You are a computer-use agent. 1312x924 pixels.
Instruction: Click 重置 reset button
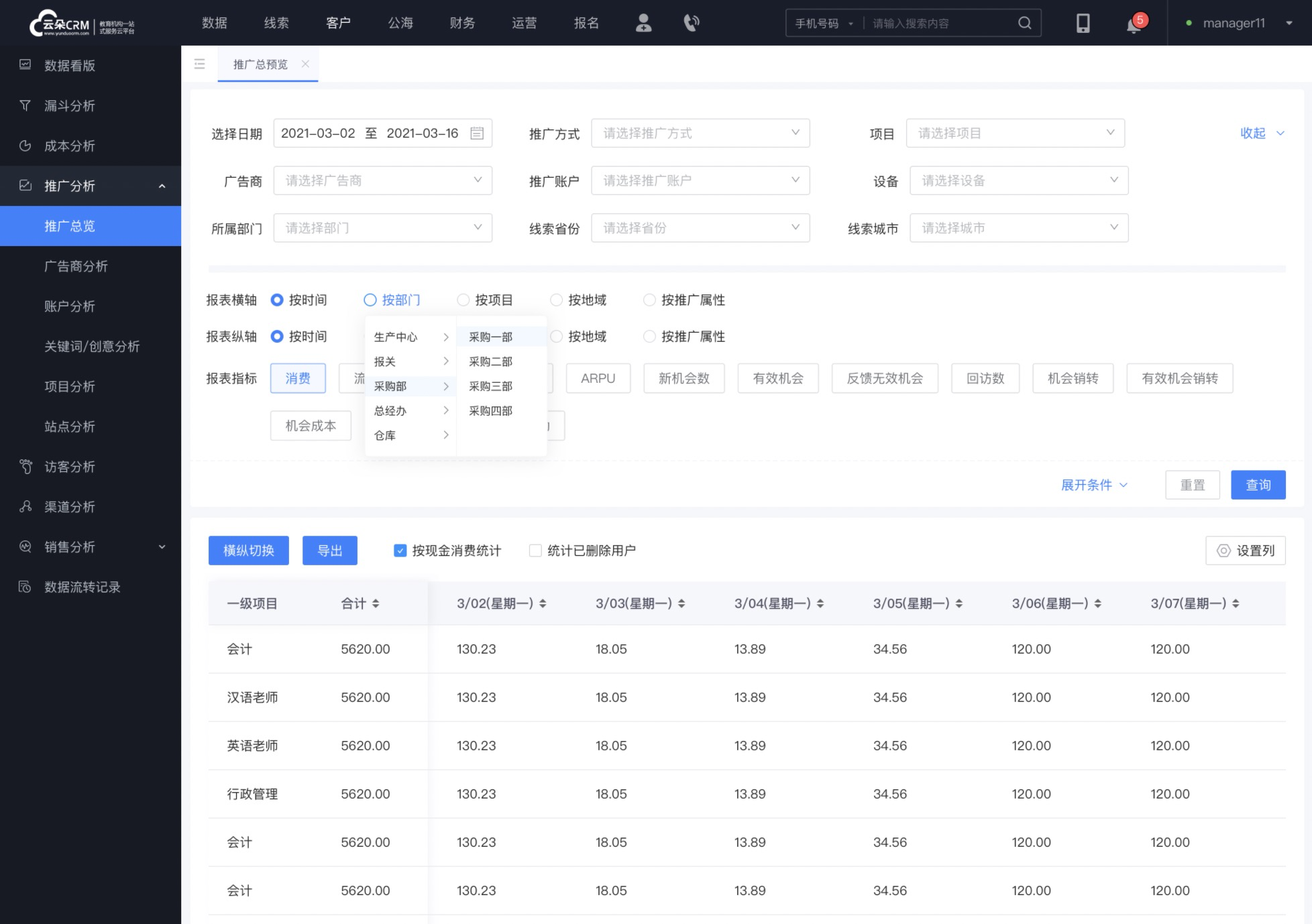click(x=1192, y=485)
